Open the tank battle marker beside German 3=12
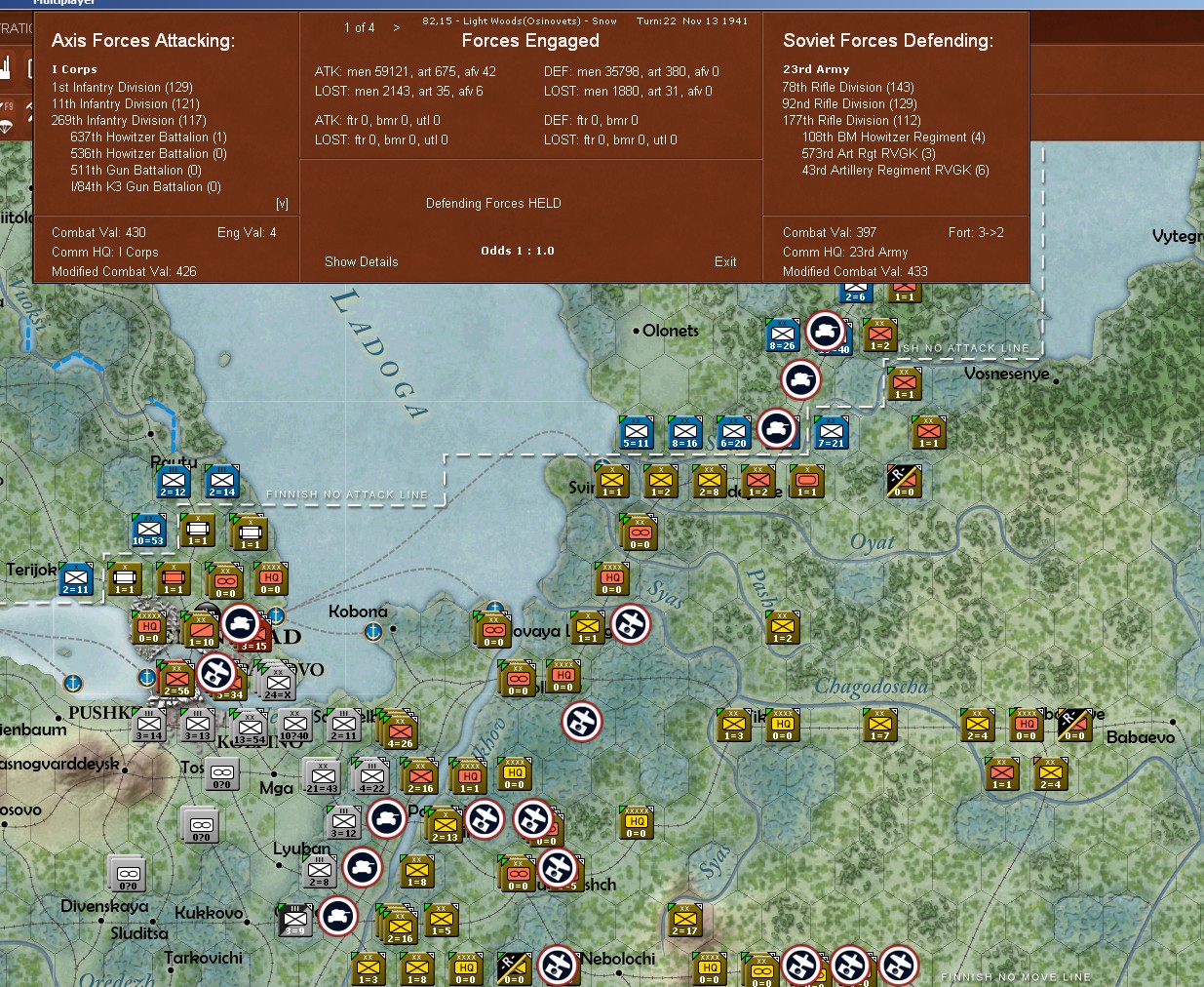Image resolution: width=1204 pixels, height=987 pixels. (387, 817)
